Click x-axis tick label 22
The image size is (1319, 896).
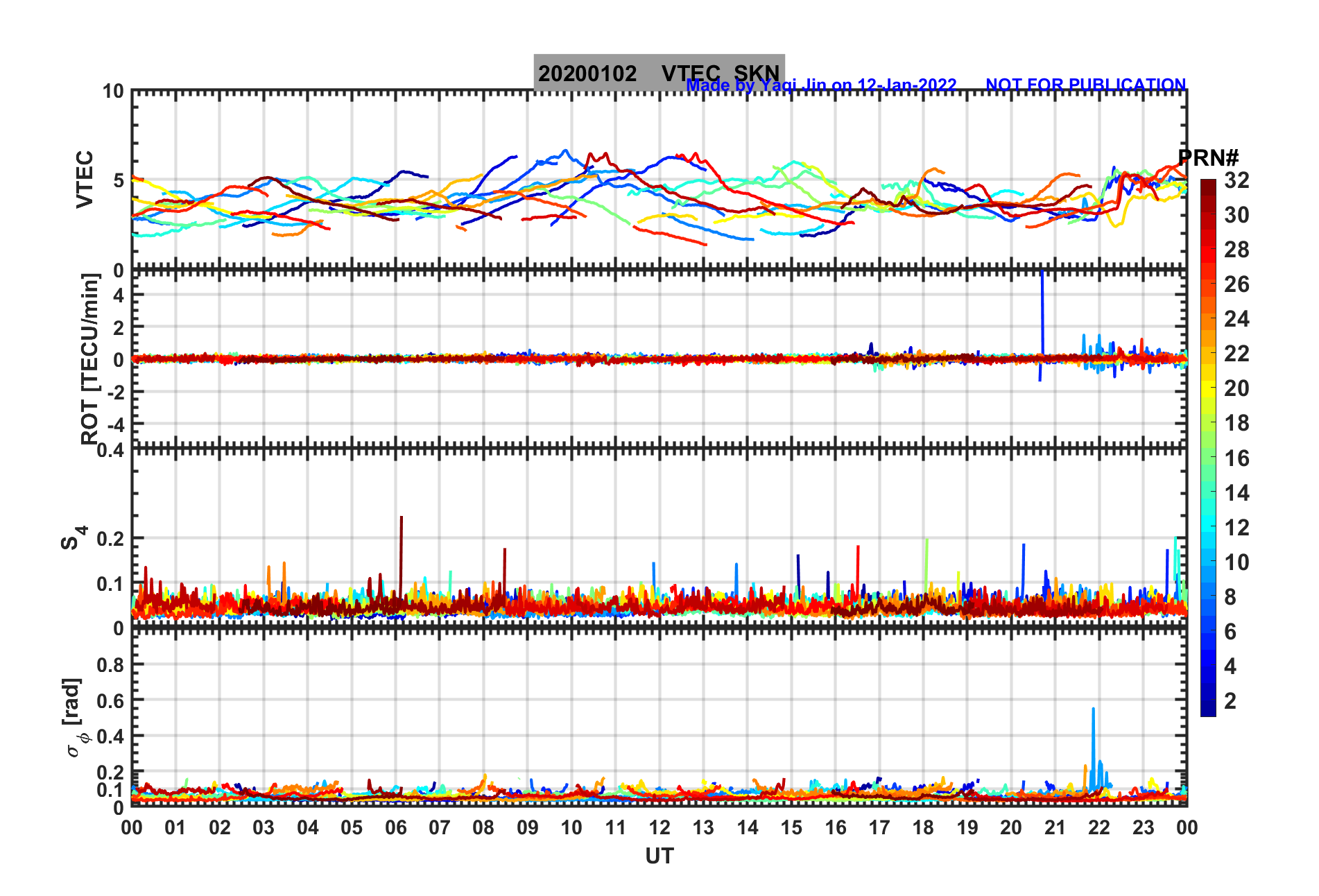(x=1099, y=827)
